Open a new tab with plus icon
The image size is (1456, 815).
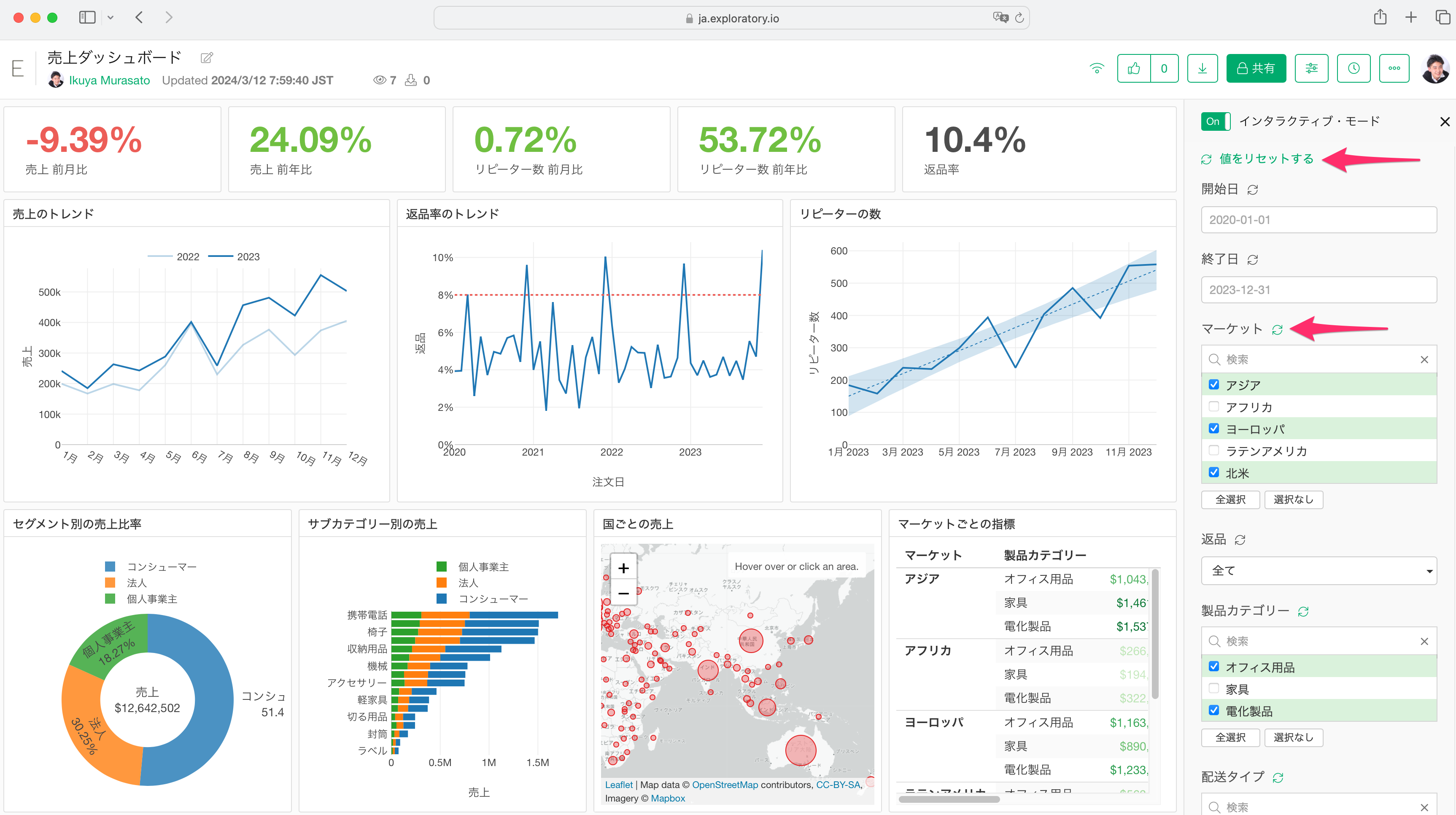[x=1411, y=18]
